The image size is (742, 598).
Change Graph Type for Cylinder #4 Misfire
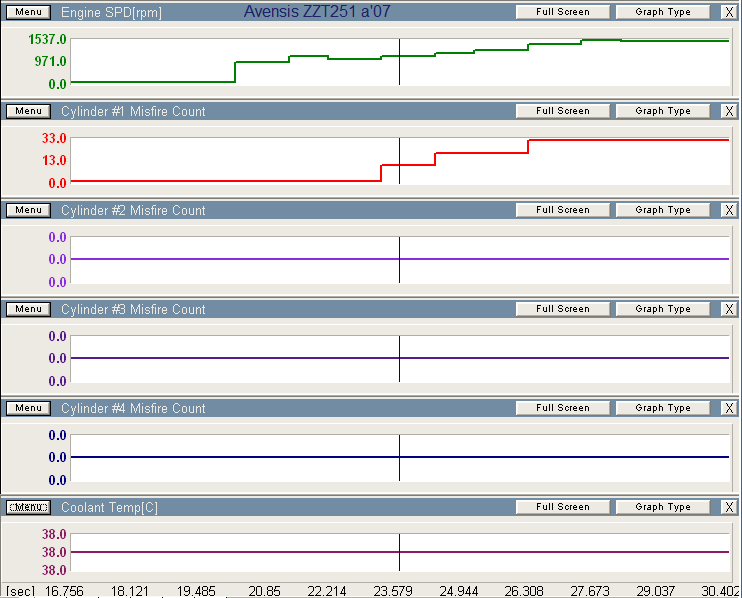[662, 408]
